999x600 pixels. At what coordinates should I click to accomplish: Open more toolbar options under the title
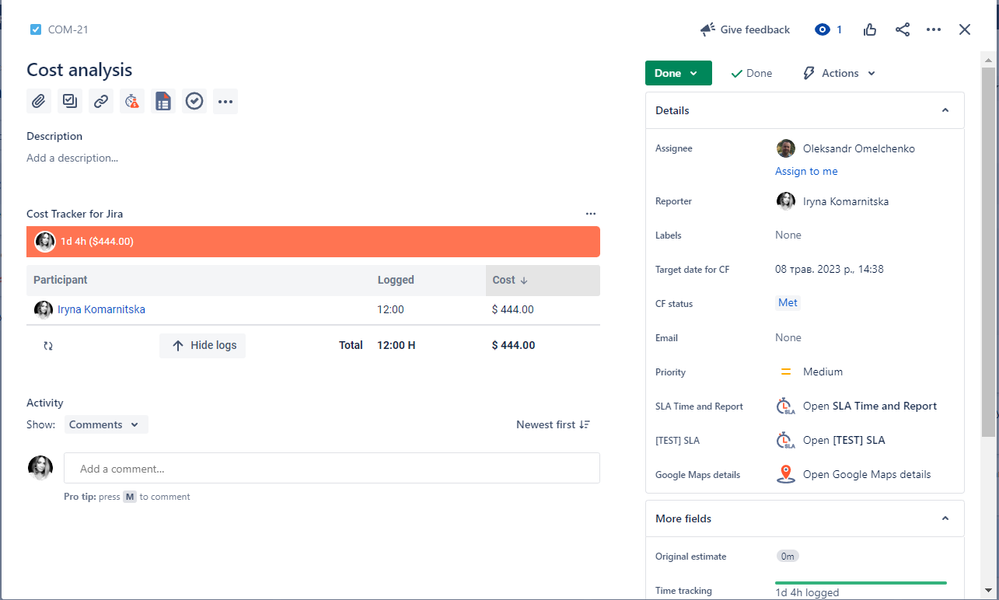pyautogui.click(x=226, y=101)
